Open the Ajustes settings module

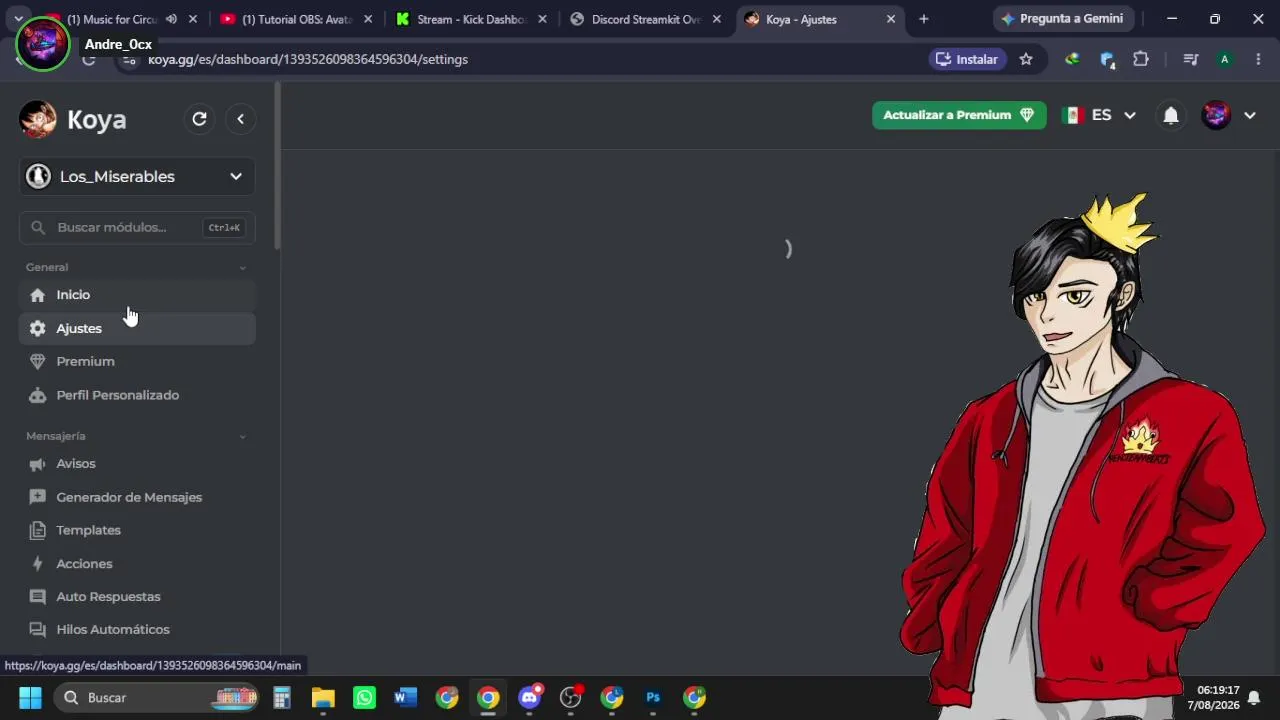pyautogui.click(x=137, y=328)
